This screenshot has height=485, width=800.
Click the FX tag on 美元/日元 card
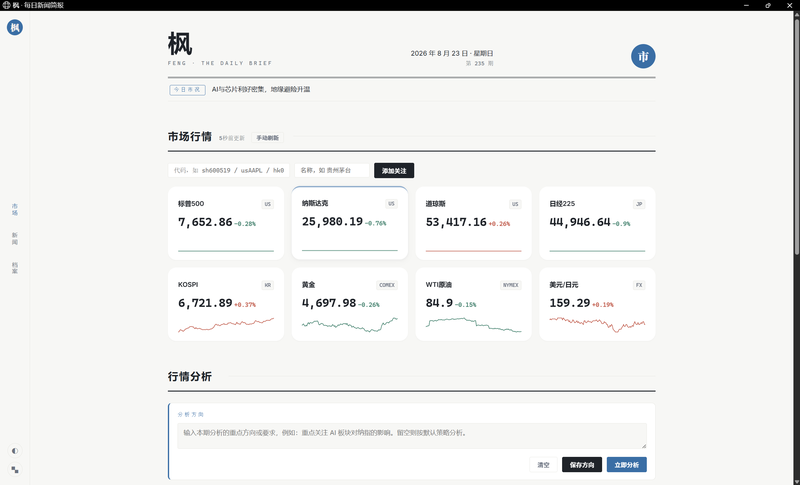[x=639, y=285]
